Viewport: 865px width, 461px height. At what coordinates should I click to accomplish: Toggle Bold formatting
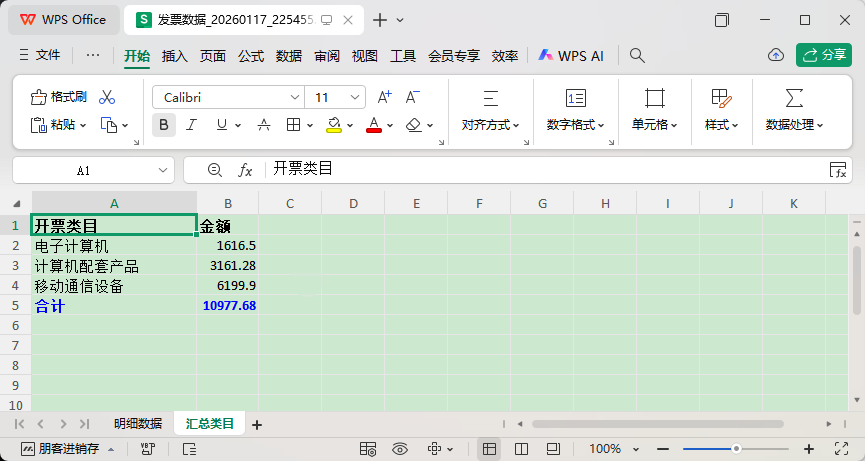pyautogui.click(x=164, y=125)
